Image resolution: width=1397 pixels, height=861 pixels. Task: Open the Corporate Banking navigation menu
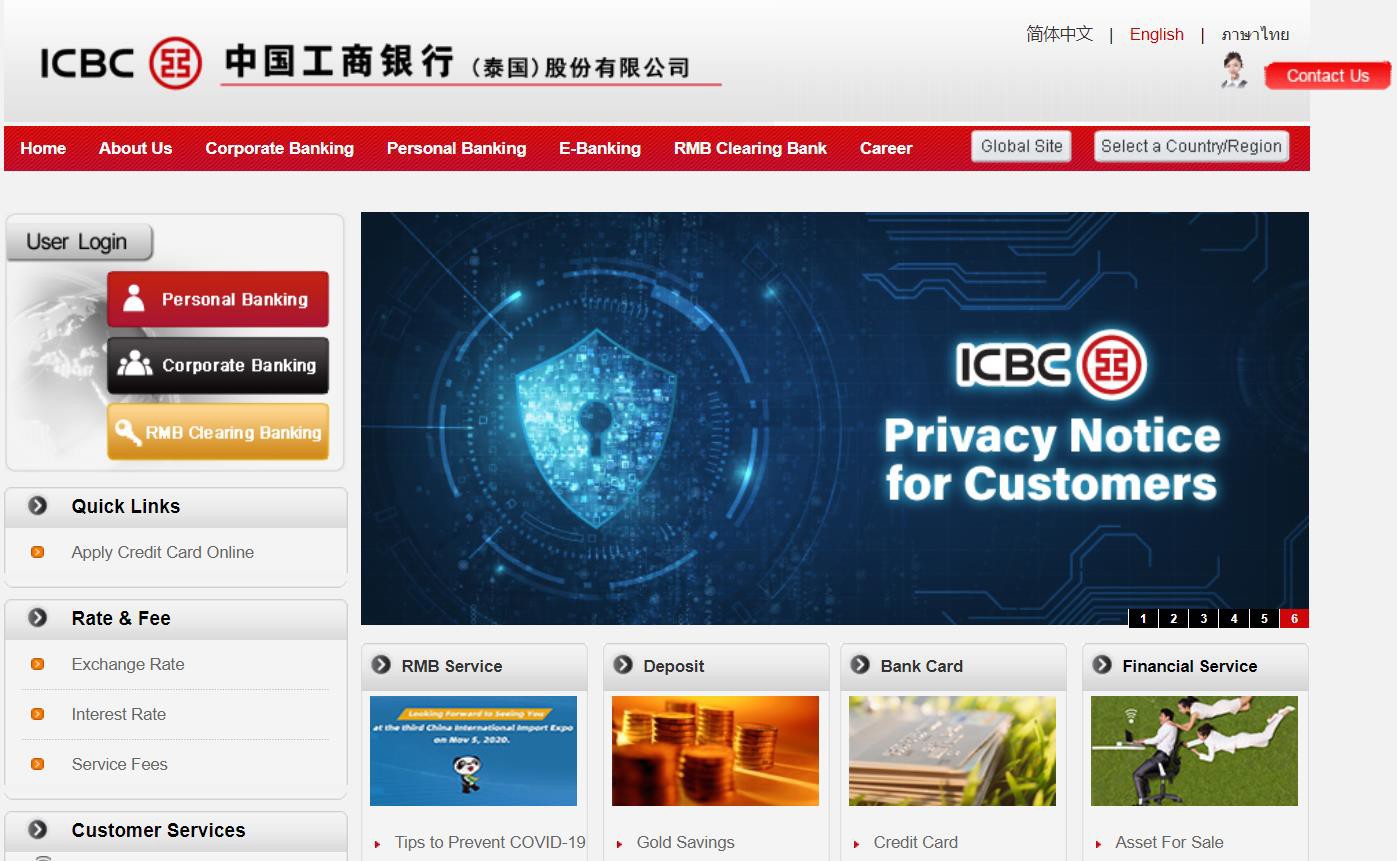point(279,148)
